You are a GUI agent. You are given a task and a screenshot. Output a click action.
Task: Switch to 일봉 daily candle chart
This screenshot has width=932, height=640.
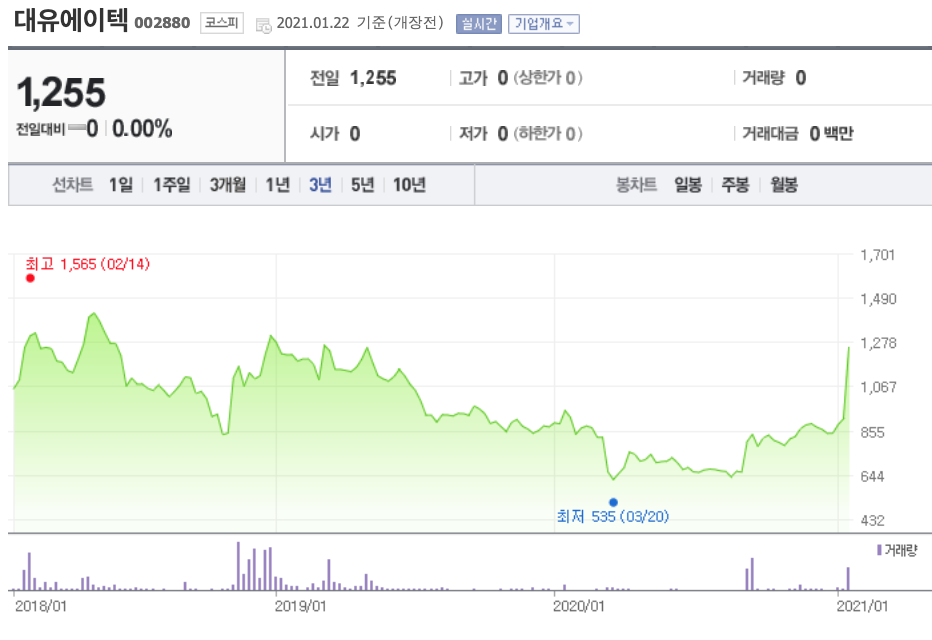688,185
